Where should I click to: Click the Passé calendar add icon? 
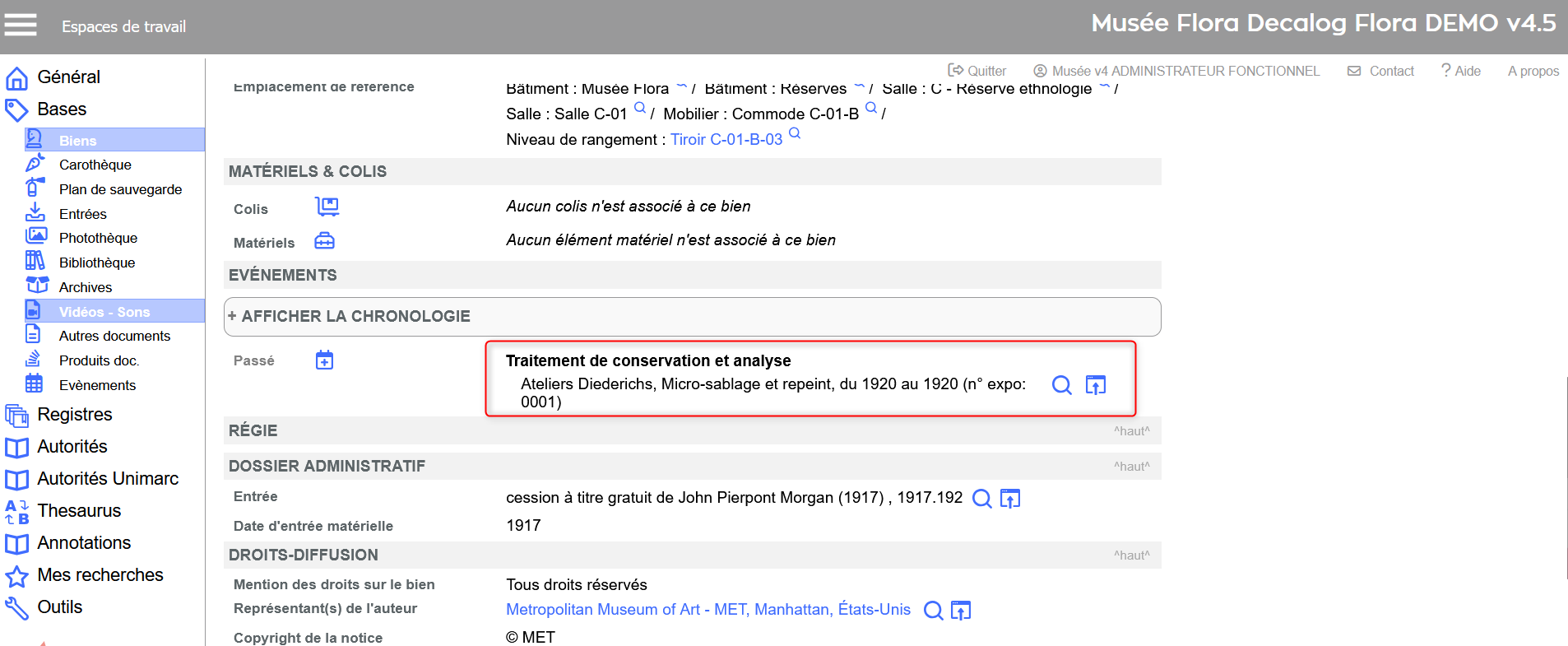click(325, 360)
